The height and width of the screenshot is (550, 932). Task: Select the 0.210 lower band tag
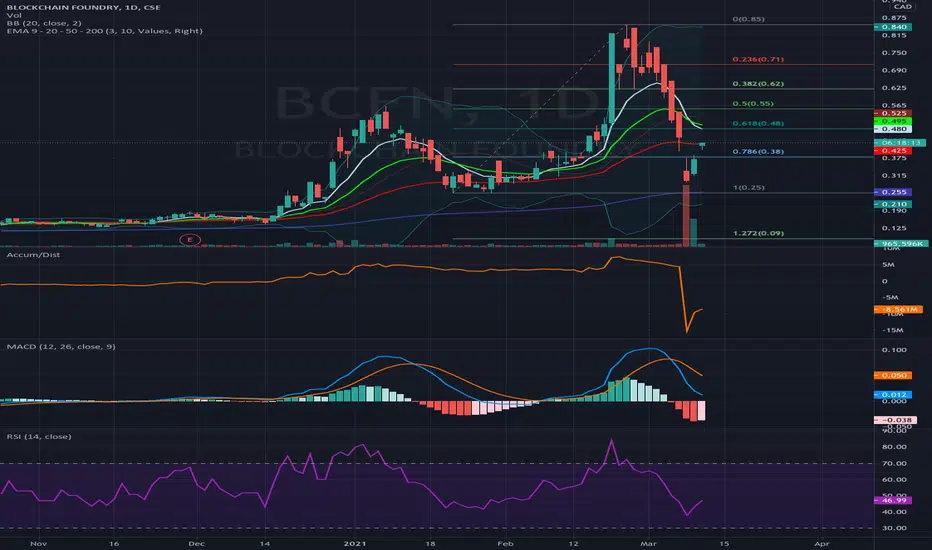893,205
